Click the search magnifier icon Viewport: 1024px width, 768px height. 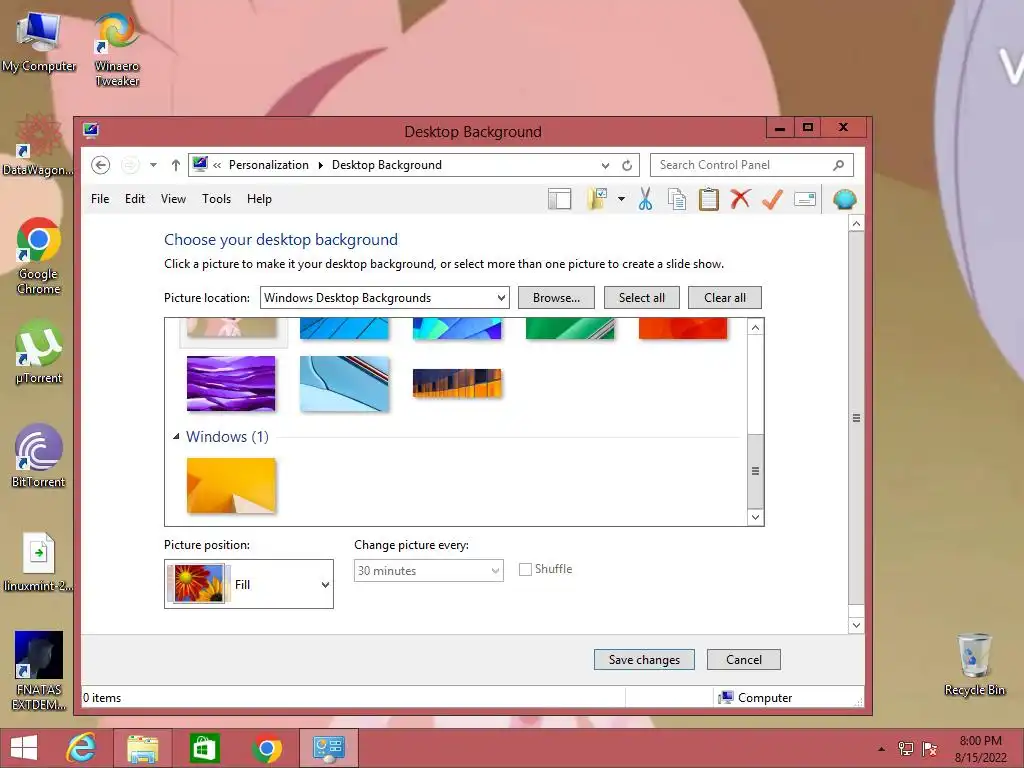tap(839, 165)
